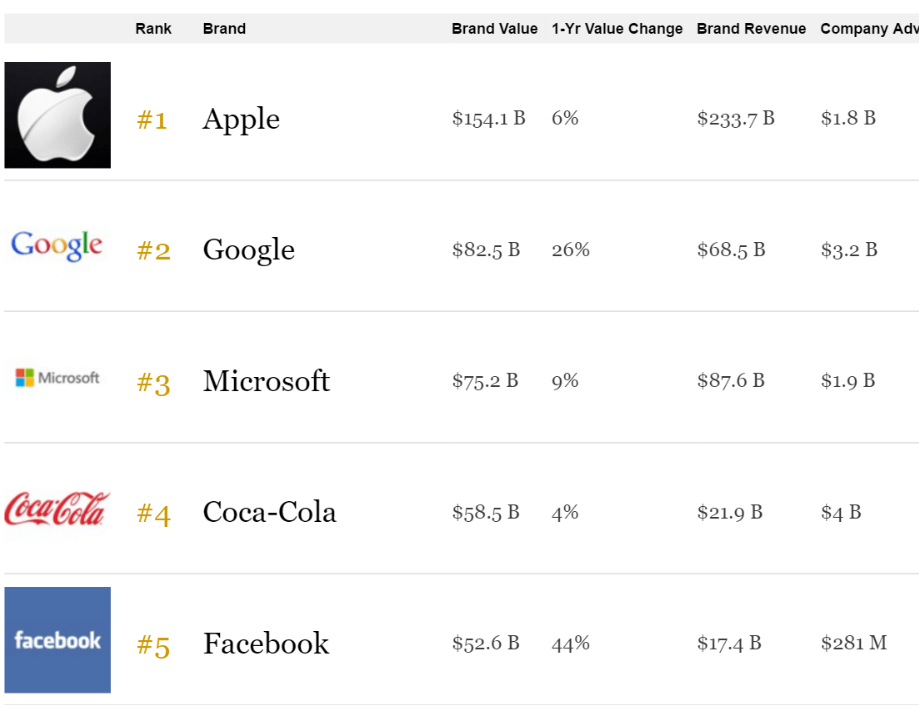This screenshot has width=919, height=705.
Task: Open the Microsoft brand name link
Action: coord(266,381)
